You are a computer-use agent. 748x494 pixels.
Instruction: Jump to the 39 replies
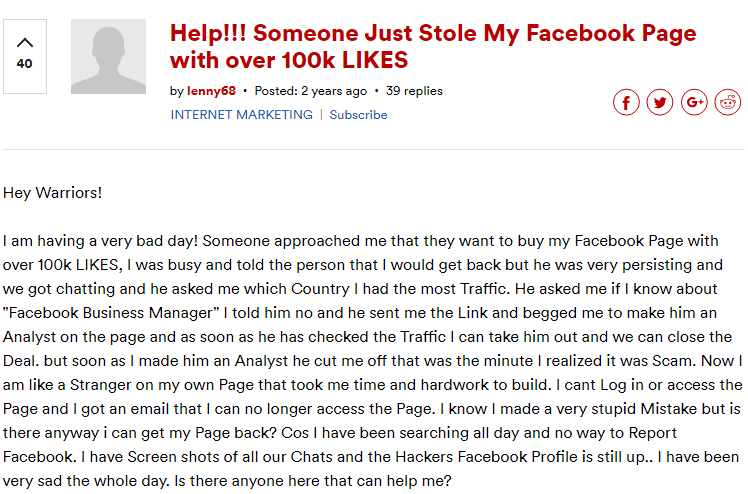414,91
